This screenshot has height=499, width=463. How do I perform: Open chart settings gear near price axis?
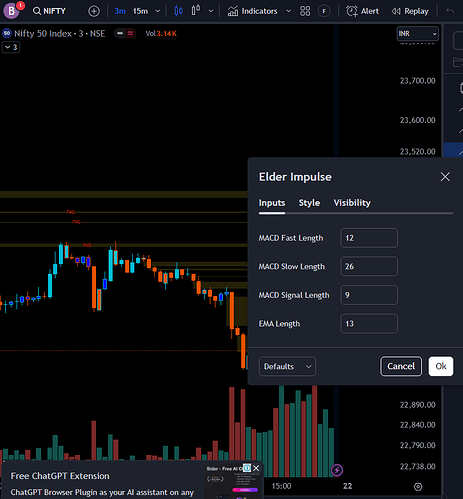(418, 487)
